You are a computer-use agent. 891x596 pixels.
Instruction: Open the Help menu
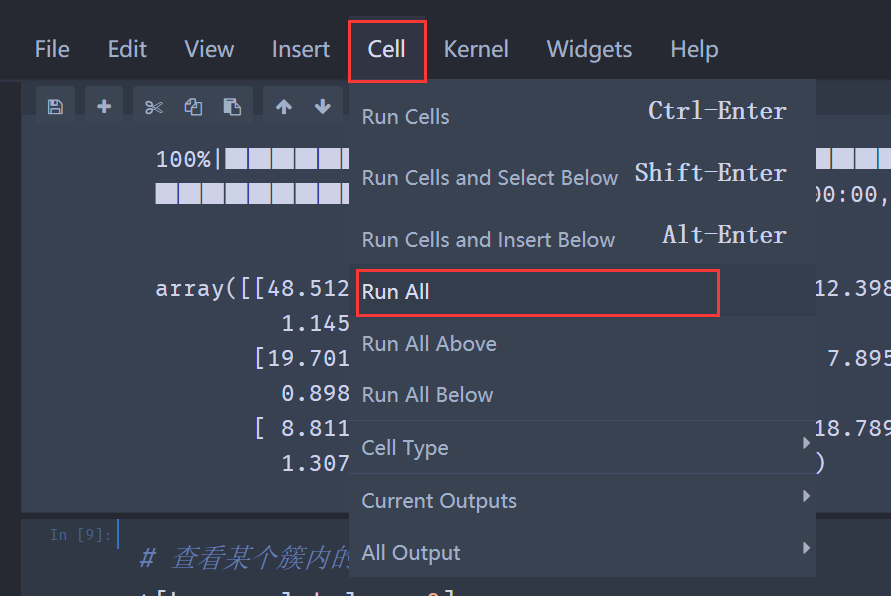point(694,49)
